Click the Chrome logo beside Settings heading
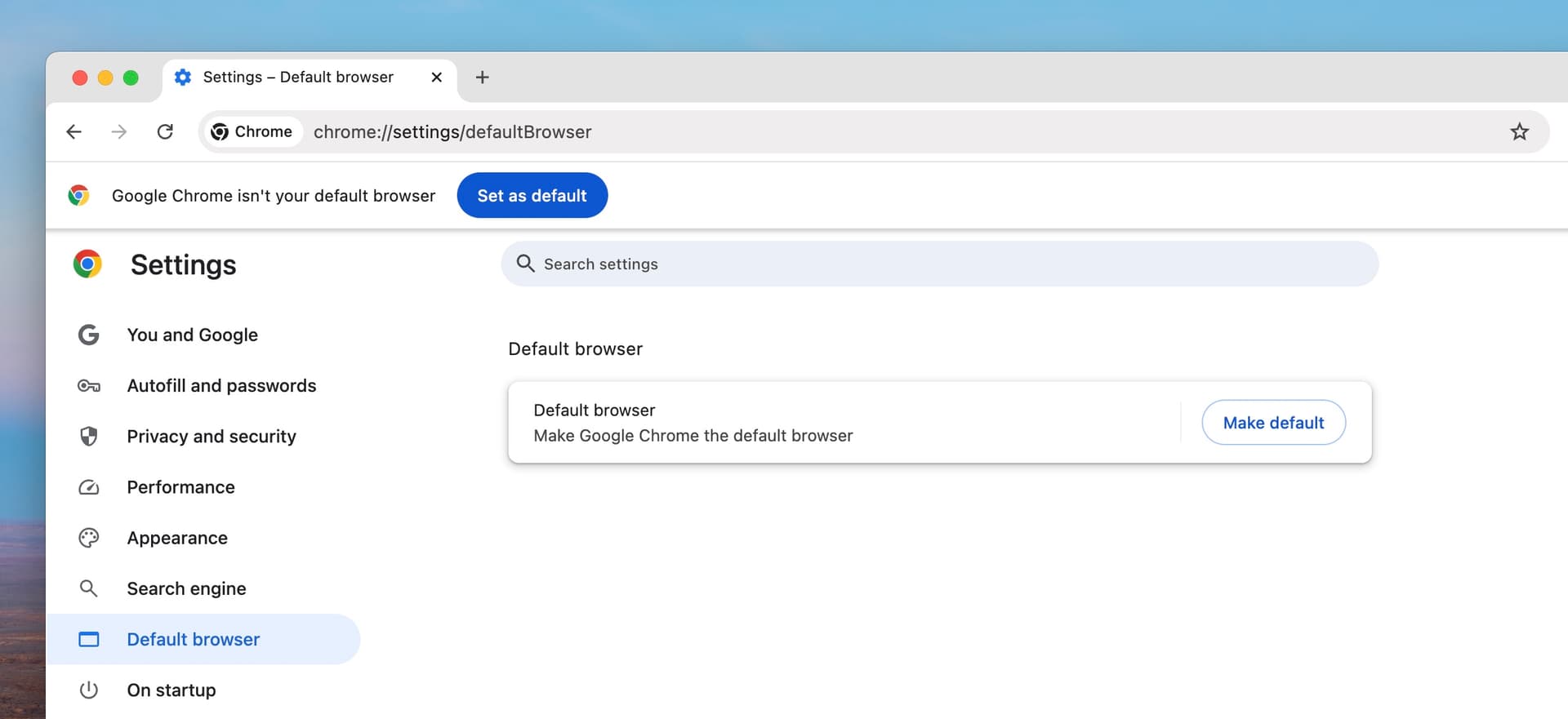Viewport: 1568px width, 719px height. click(87, 264)
